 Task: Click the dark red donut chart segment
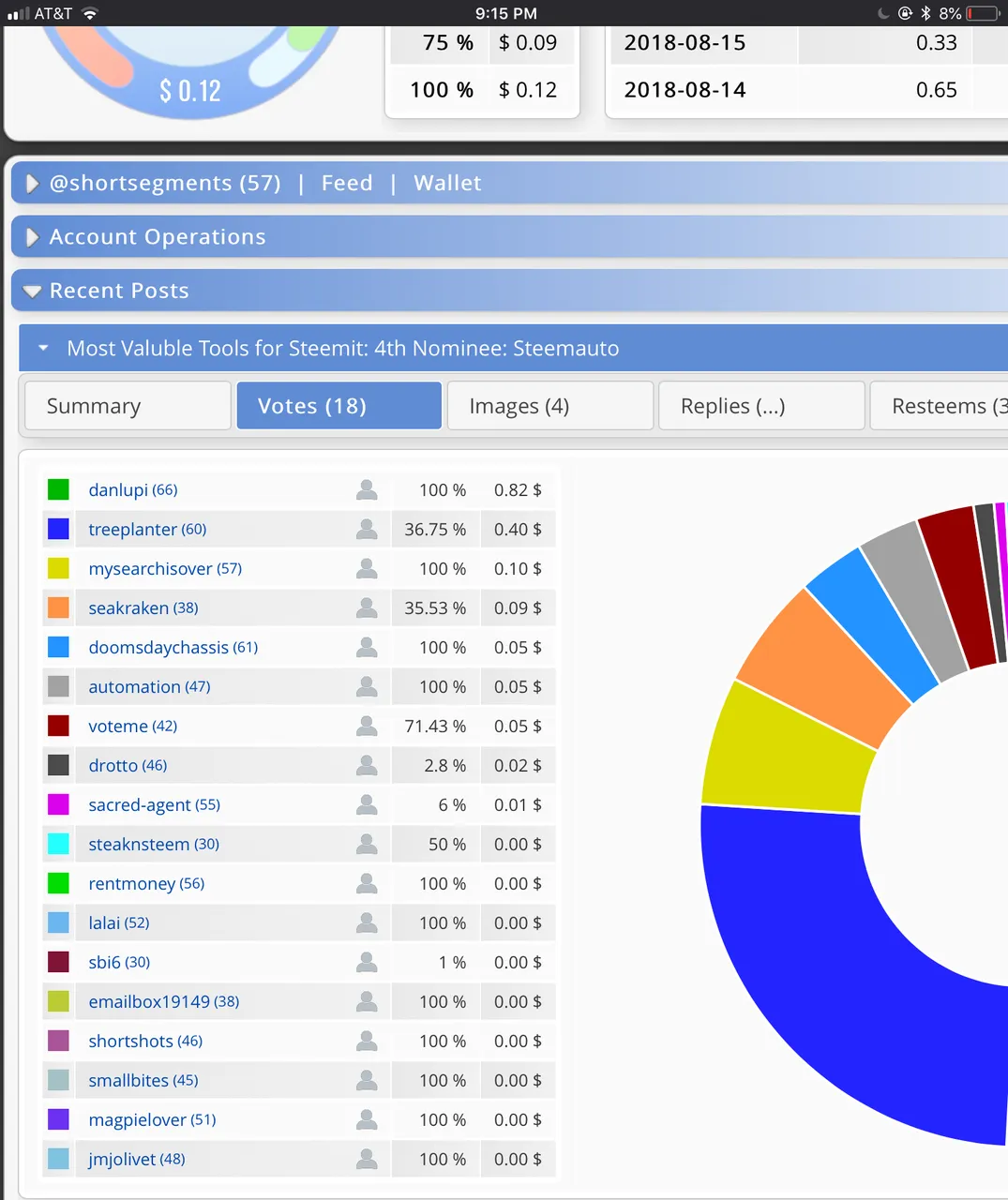tap(958, 586)
